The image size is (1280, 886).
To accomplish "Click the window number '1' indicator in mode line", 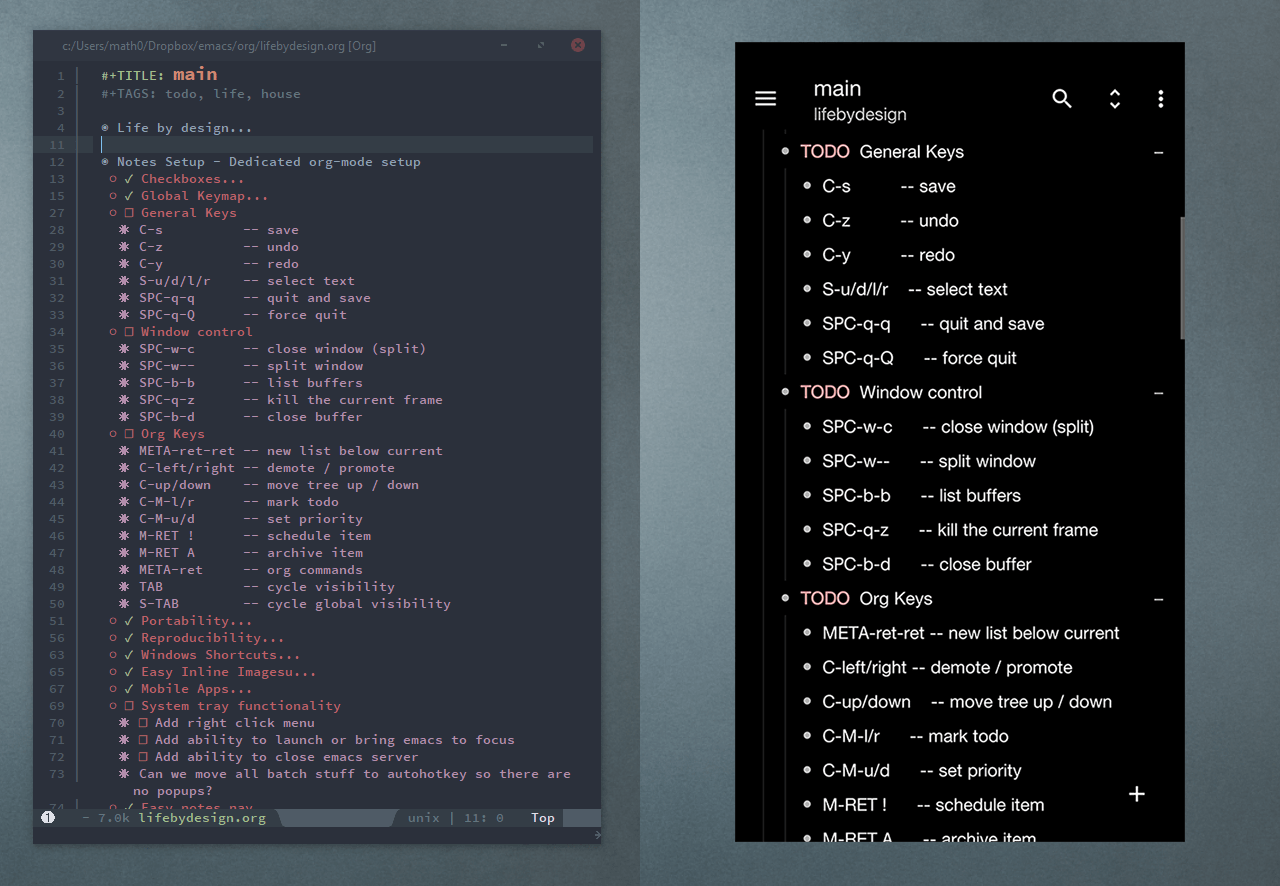I will [x=47, y=817].
